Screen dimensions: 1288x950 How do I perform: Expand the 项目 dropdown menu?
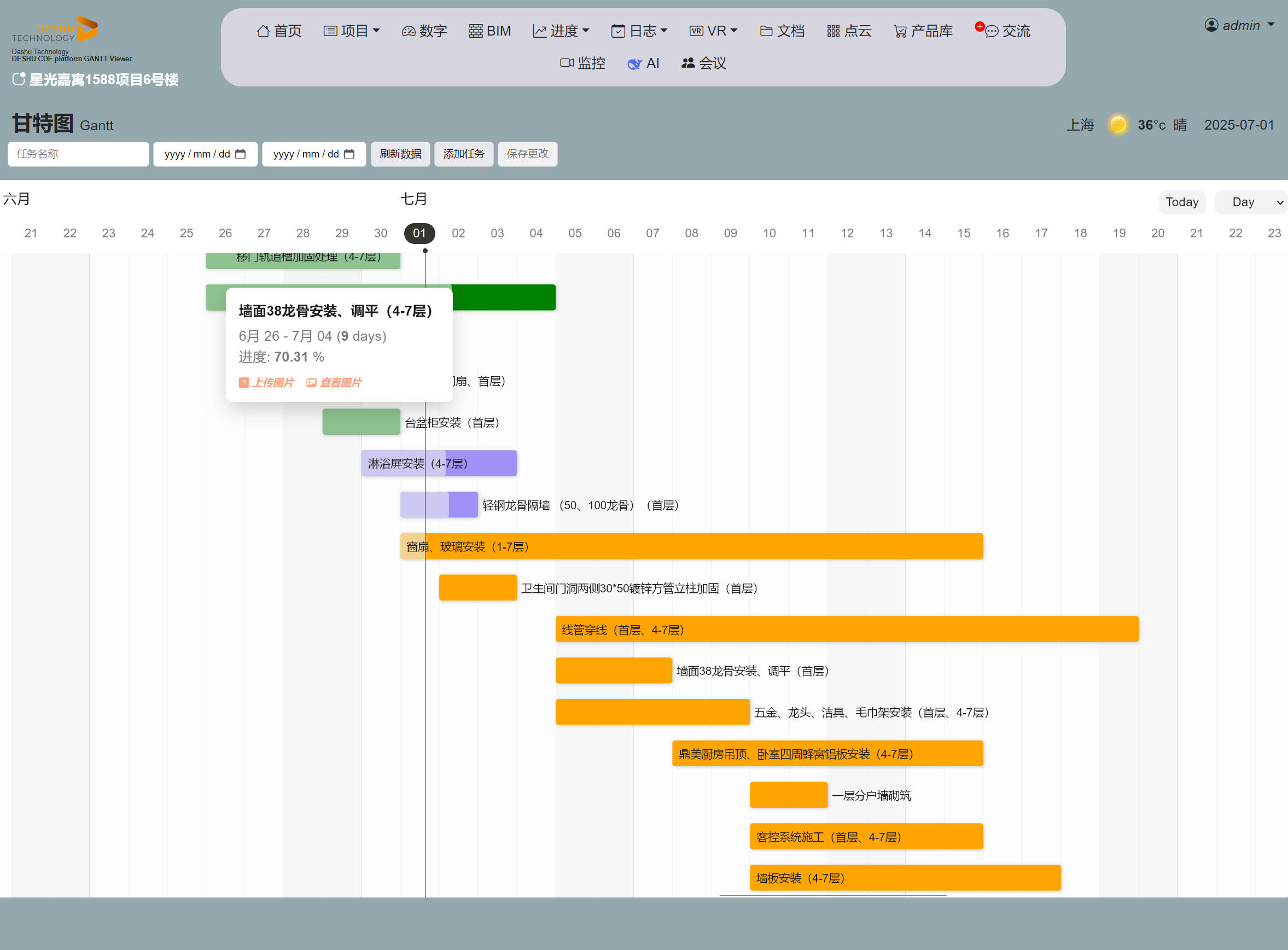[351, 31]
